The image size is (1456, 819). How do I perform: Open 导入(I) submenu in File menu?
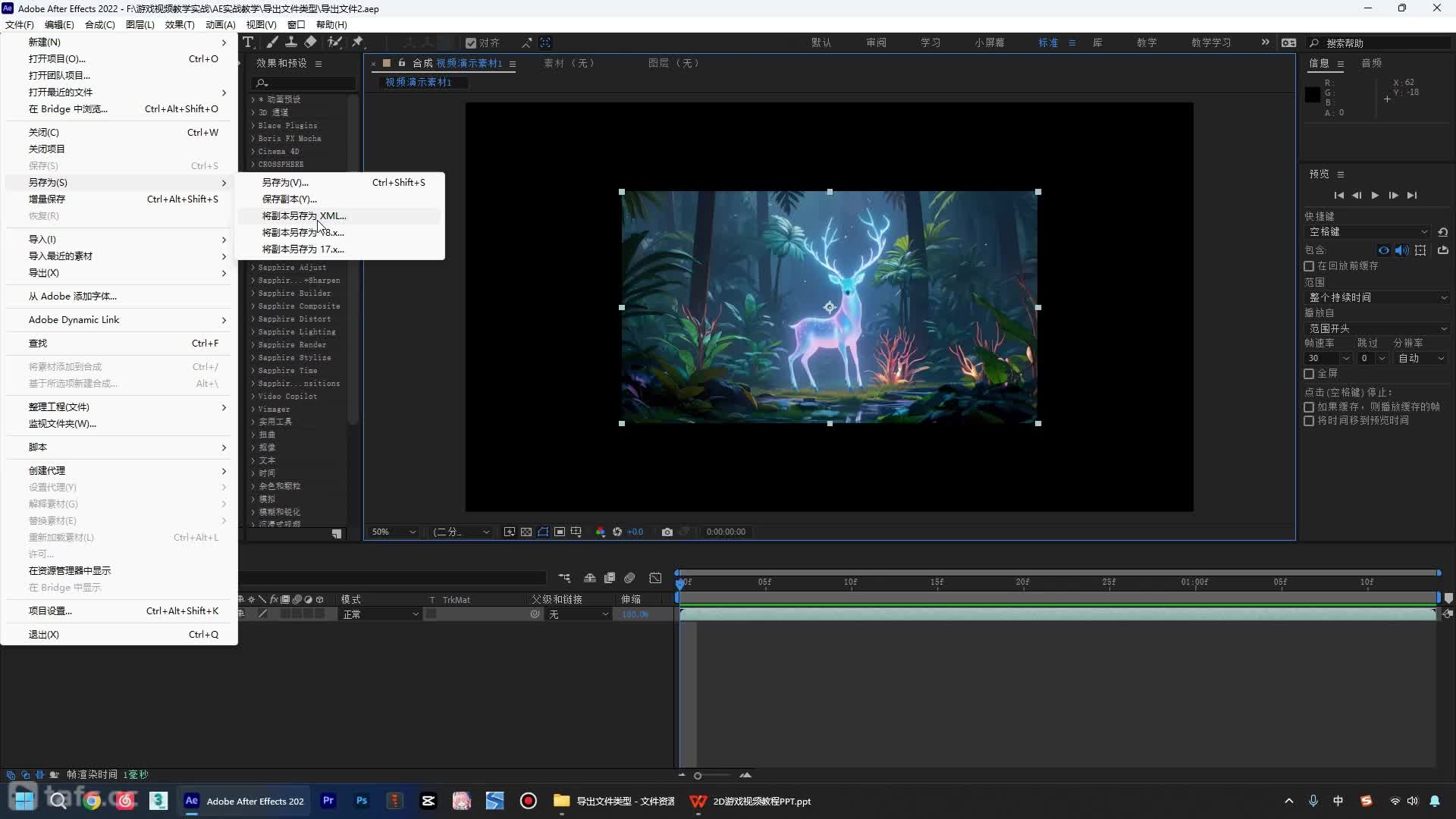(119, 240)
